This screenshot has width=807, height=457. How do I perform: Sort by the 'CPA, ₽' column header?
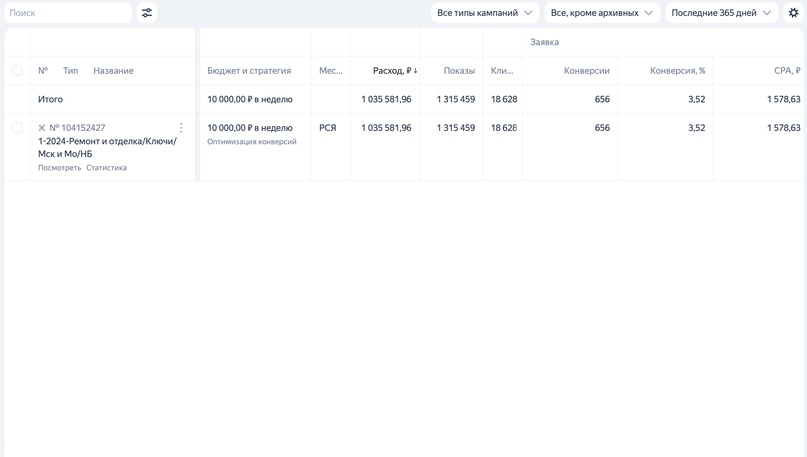(787, 71)
